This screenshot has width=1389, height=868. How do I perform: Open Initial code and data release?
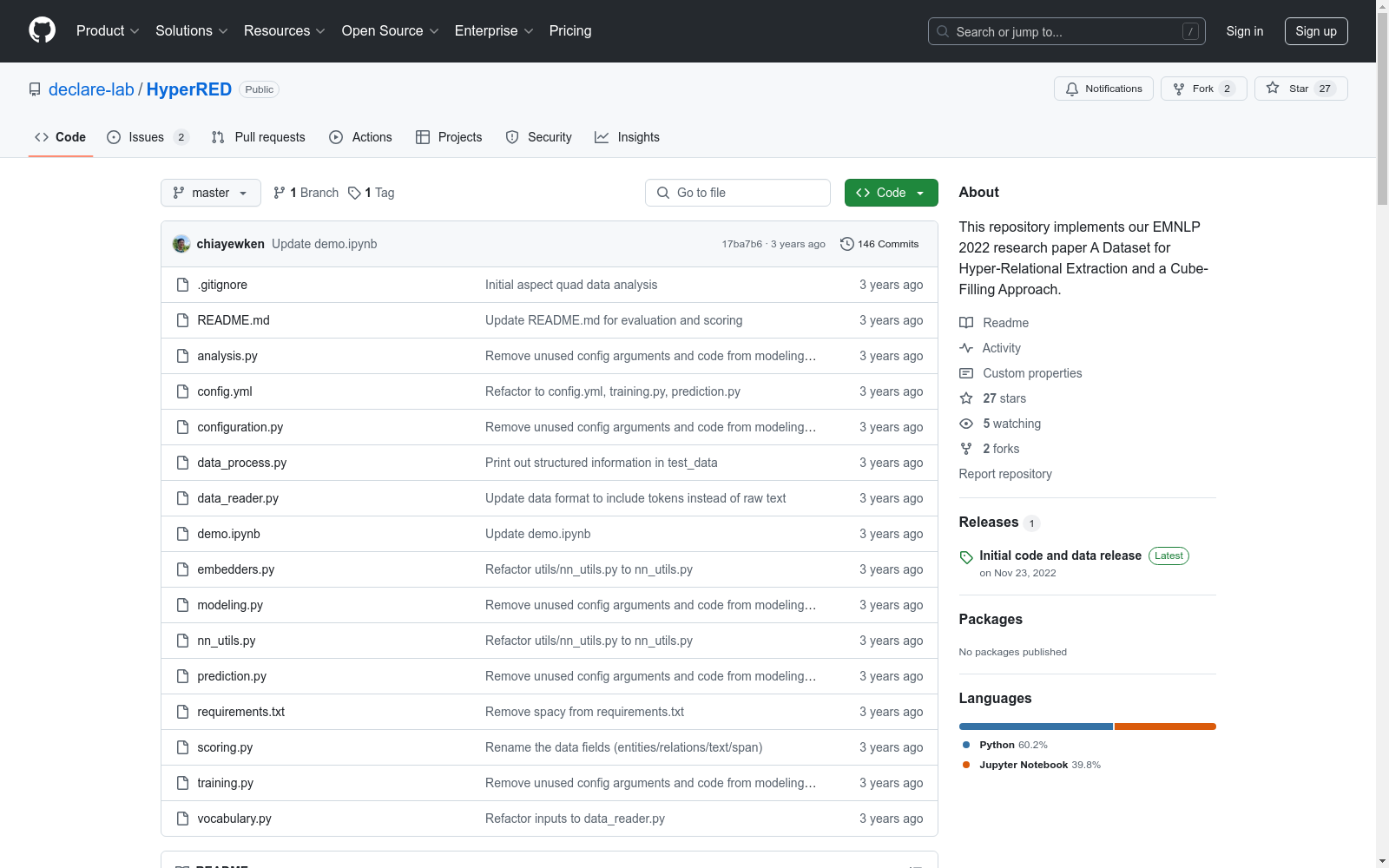[x=1061, y=556]
